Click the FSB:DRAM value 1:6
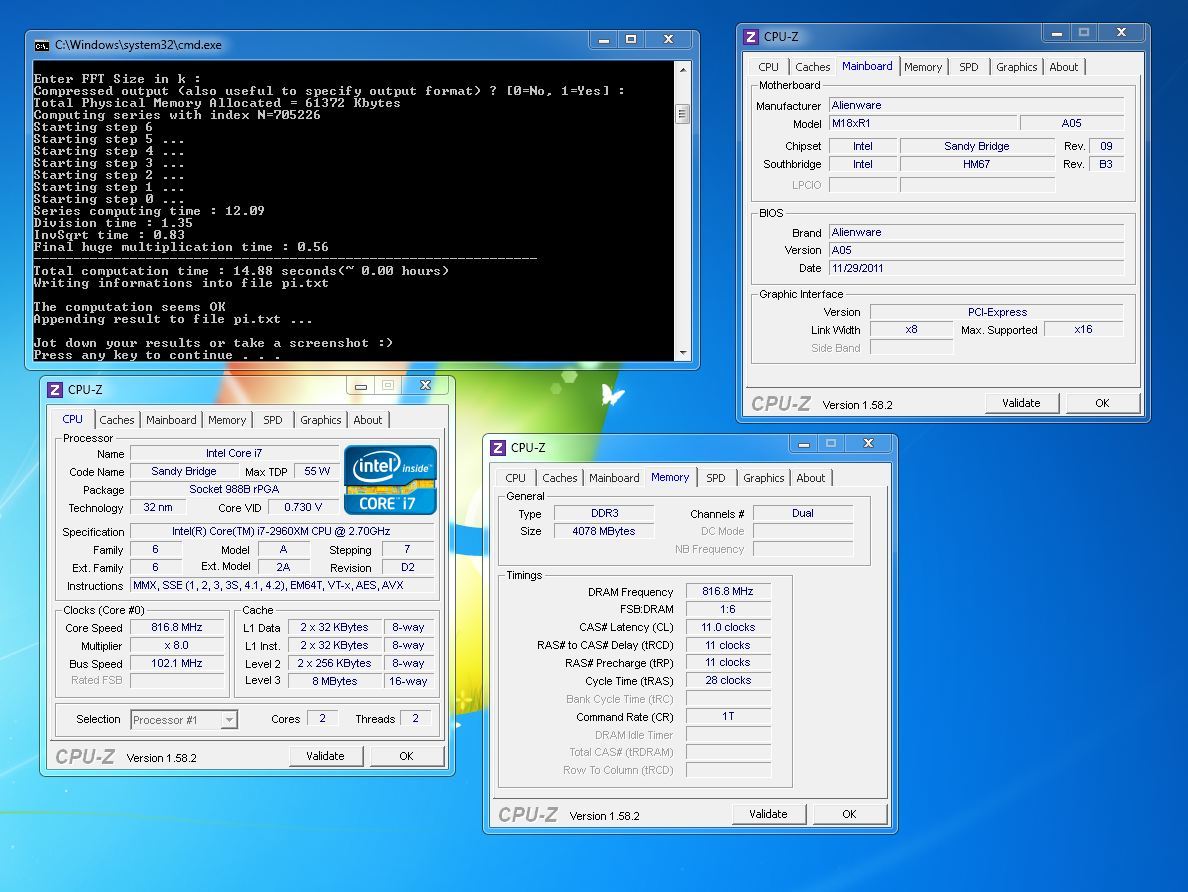1188x892 pixels. 728,609
